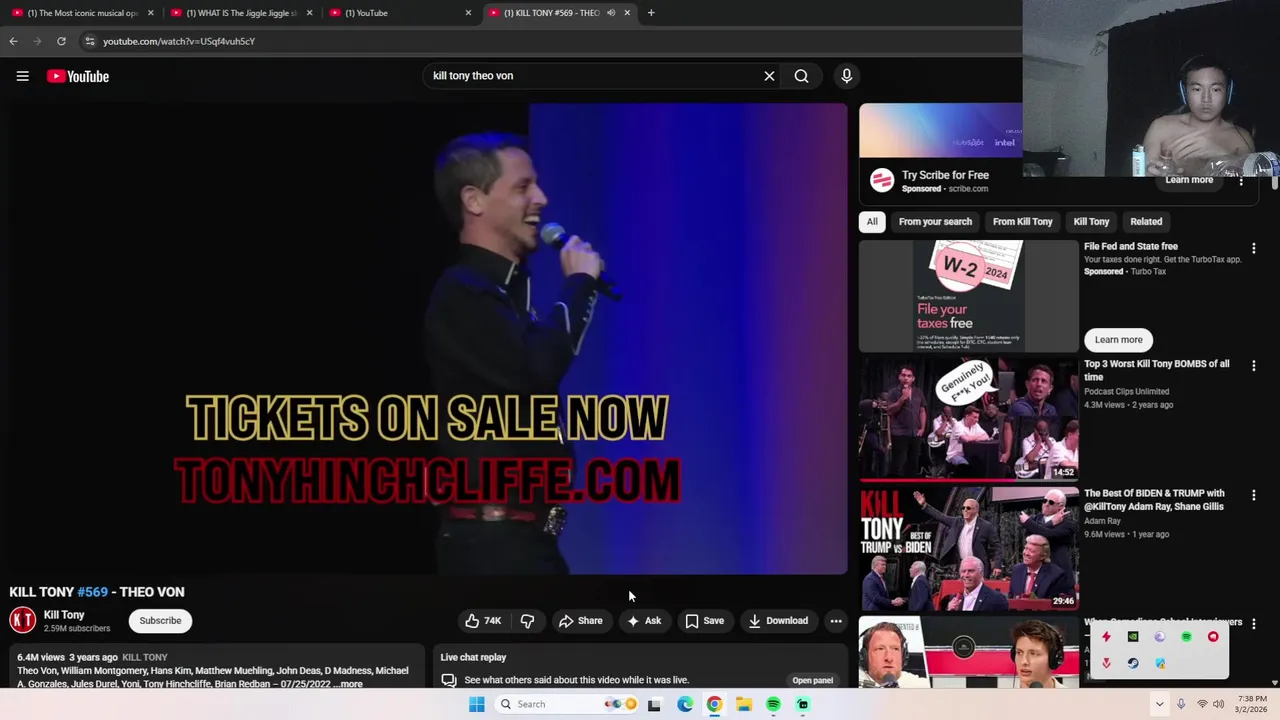Open the Kill Tony Trump vs Biden thumbnail

969,549
